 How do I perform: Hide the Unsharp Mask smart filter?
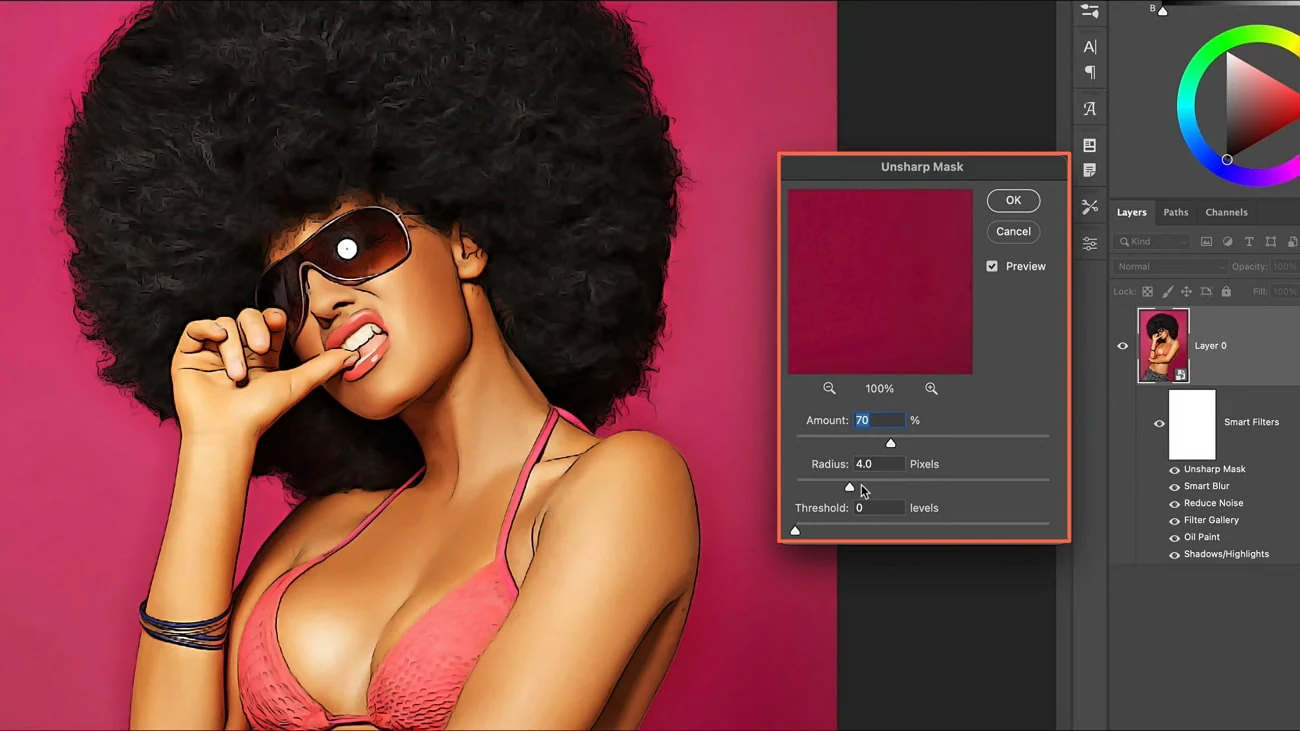[x=1174, y=470]
